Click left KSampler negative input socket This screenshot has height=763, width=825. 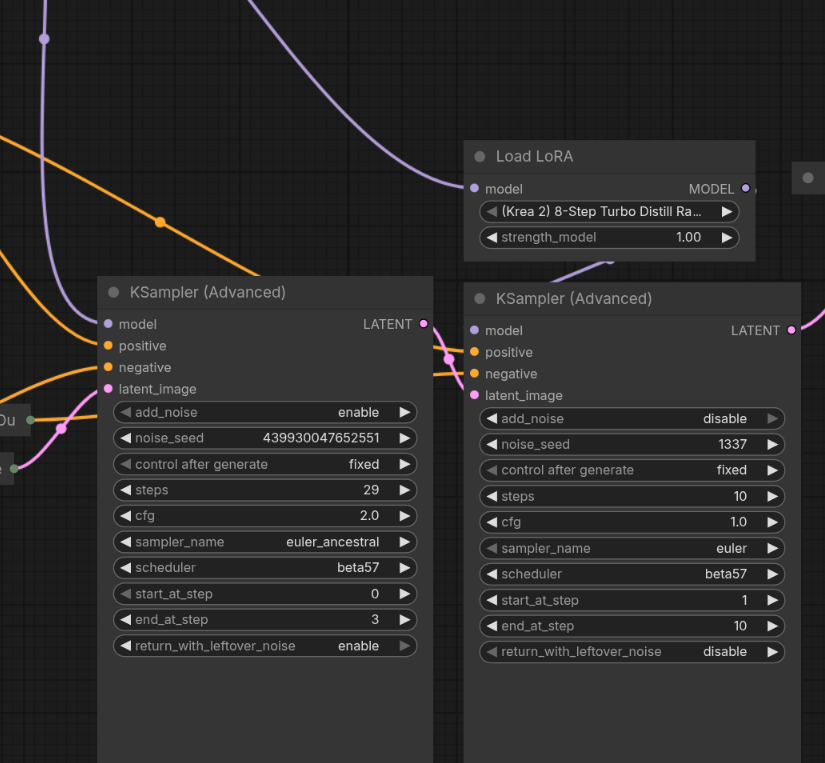108,367
